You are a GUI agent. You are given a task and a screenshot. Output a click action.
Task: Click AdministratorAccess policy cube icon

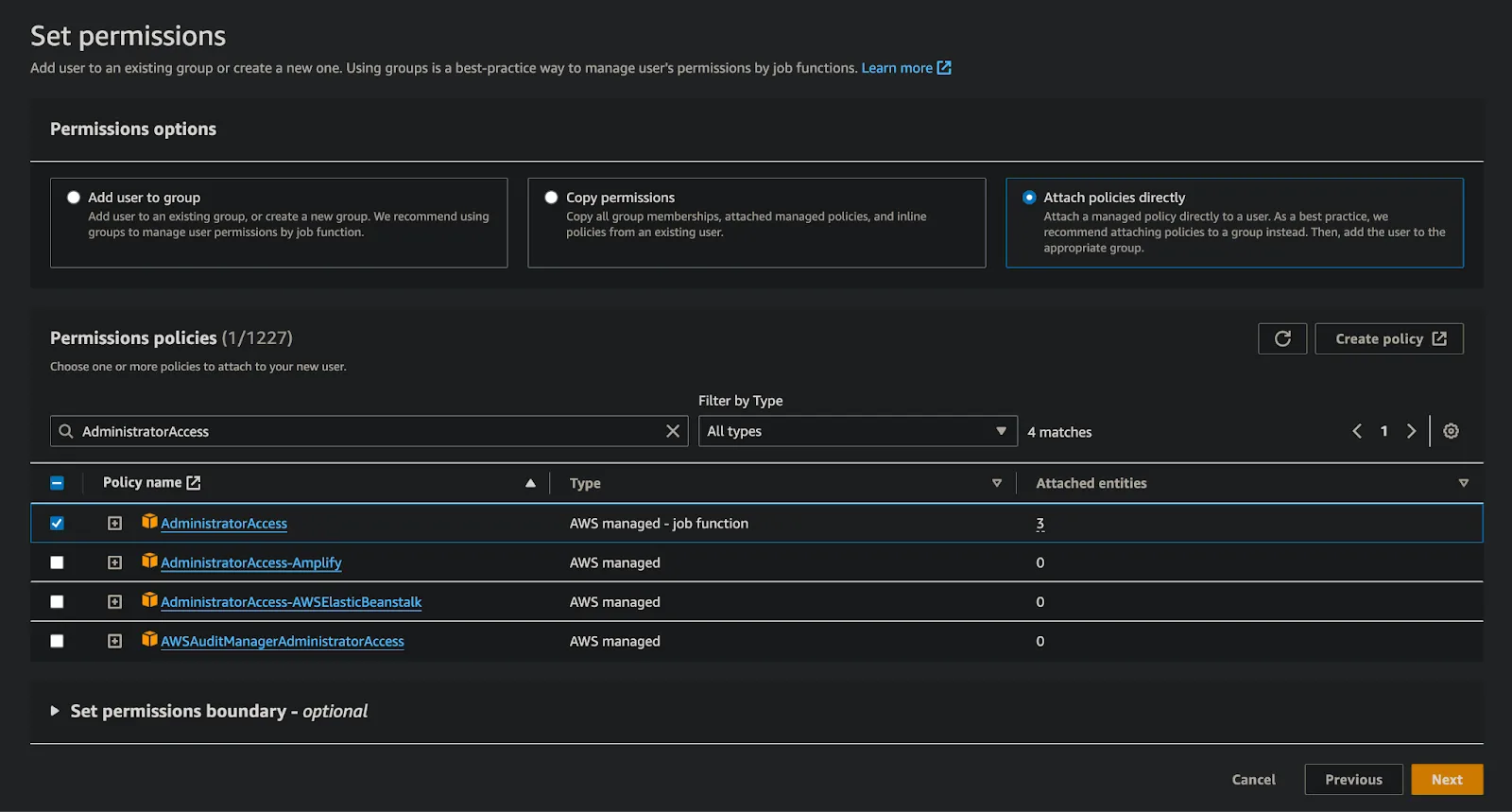(149, 521)
